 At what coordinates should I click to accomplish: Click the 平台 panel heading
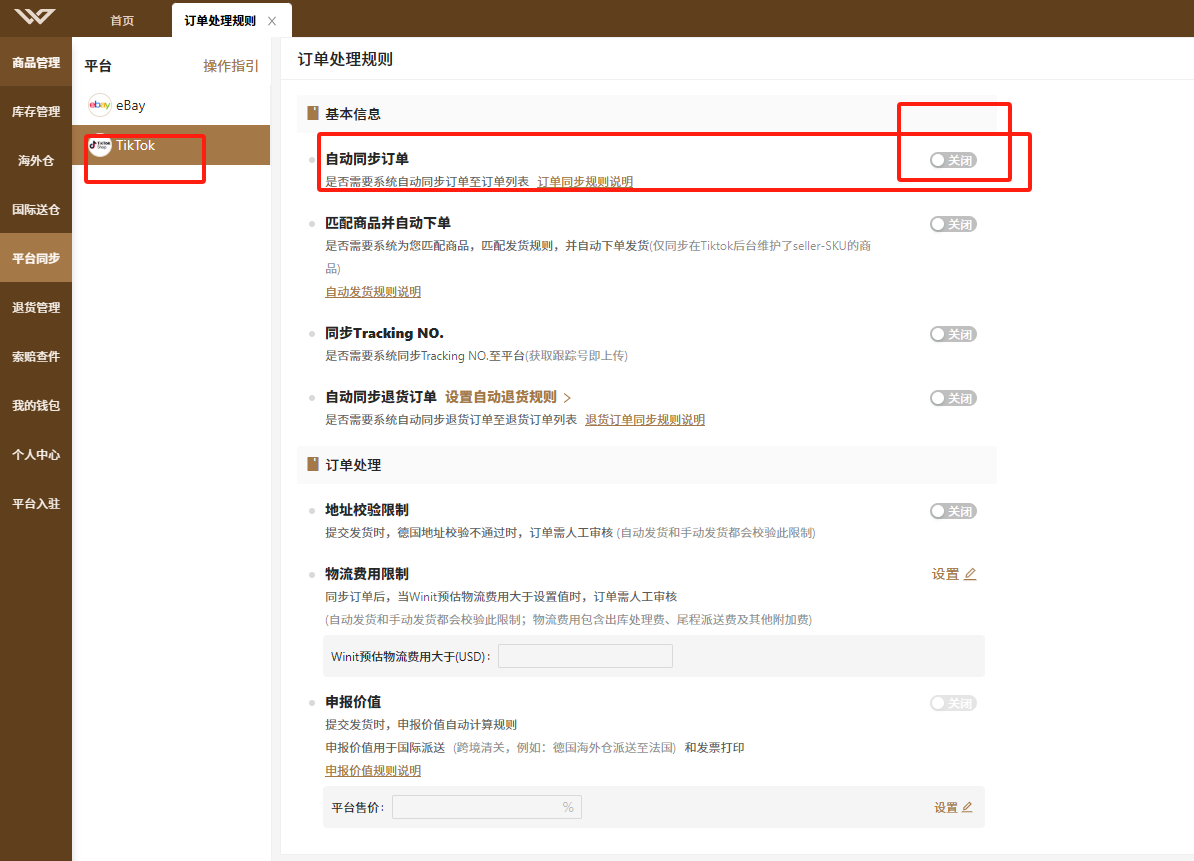pyautogui.click(x=97, y=65)
